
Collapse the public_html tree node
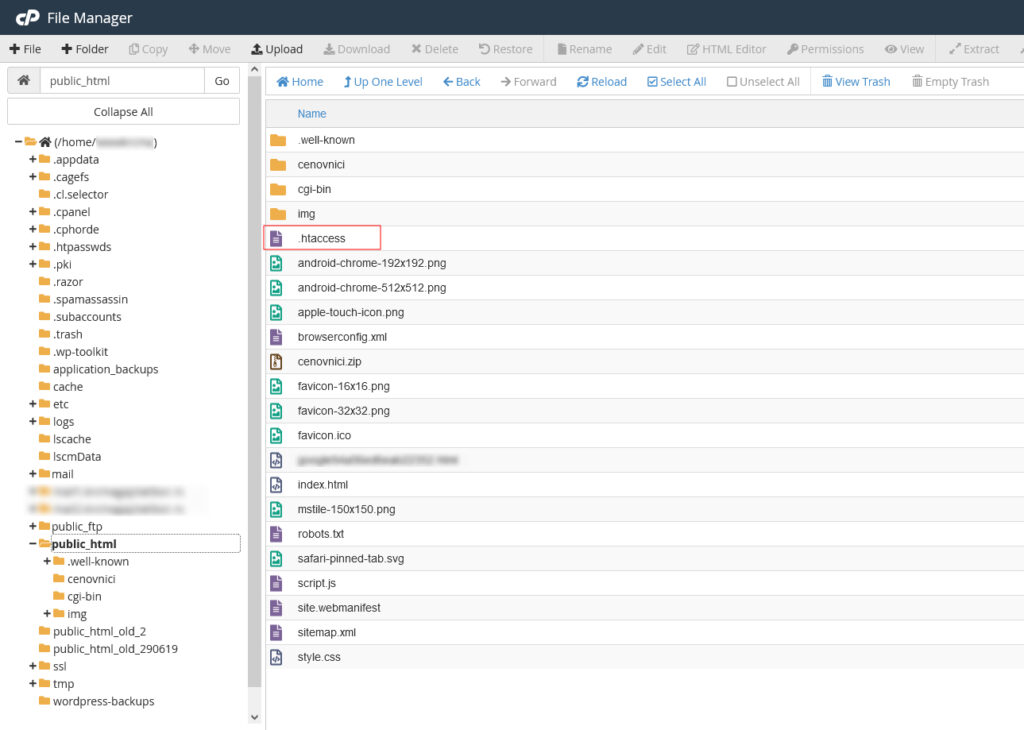click(33, 544)
